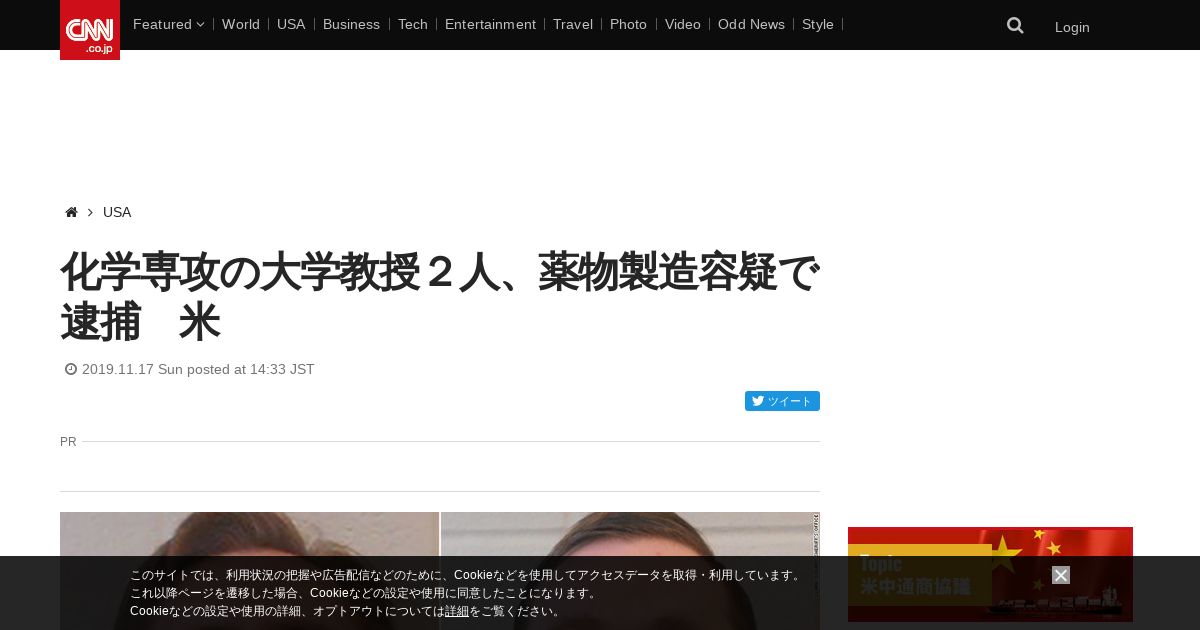1200x630 pixels.
Task: Select Odd News in navigation
Action: pyautogui.click(x=751, y=24)
